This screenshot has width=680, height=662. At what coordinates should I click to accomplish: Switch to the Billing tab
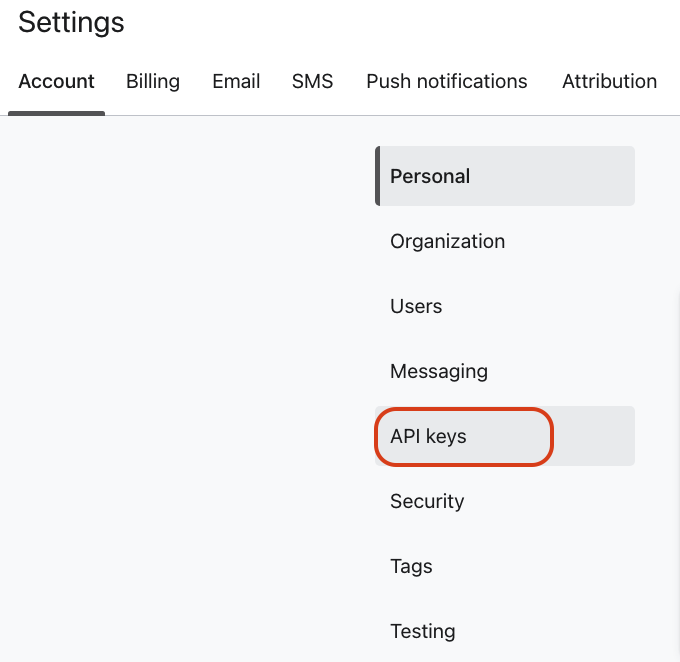(x=153, y=82)
